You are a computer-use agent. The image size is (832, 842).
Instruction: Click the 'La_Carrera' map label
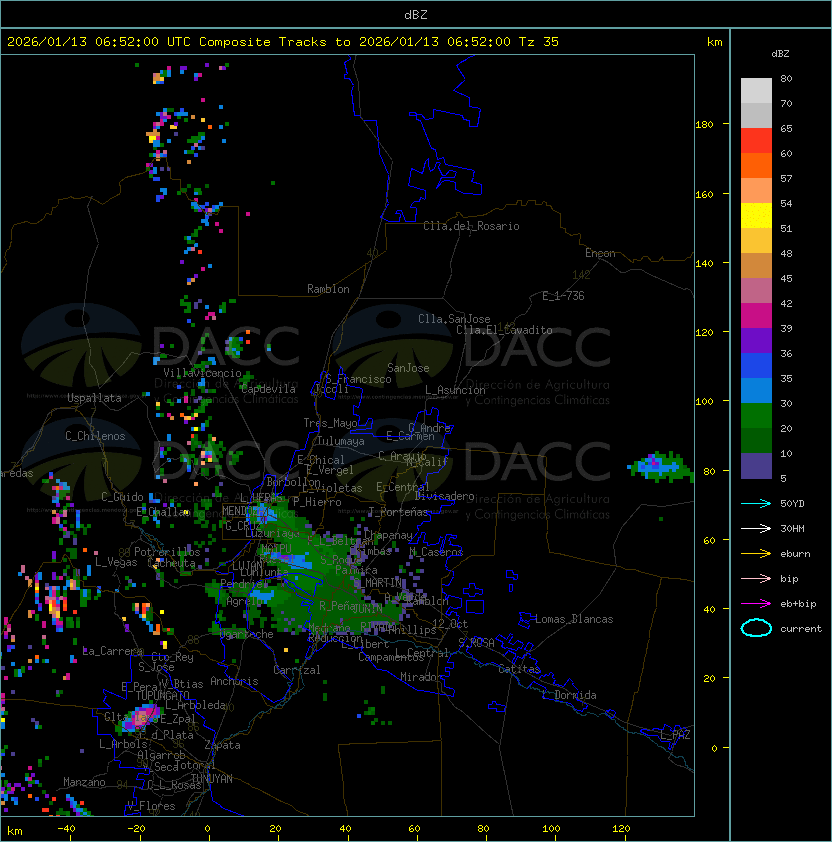point(112,651)
